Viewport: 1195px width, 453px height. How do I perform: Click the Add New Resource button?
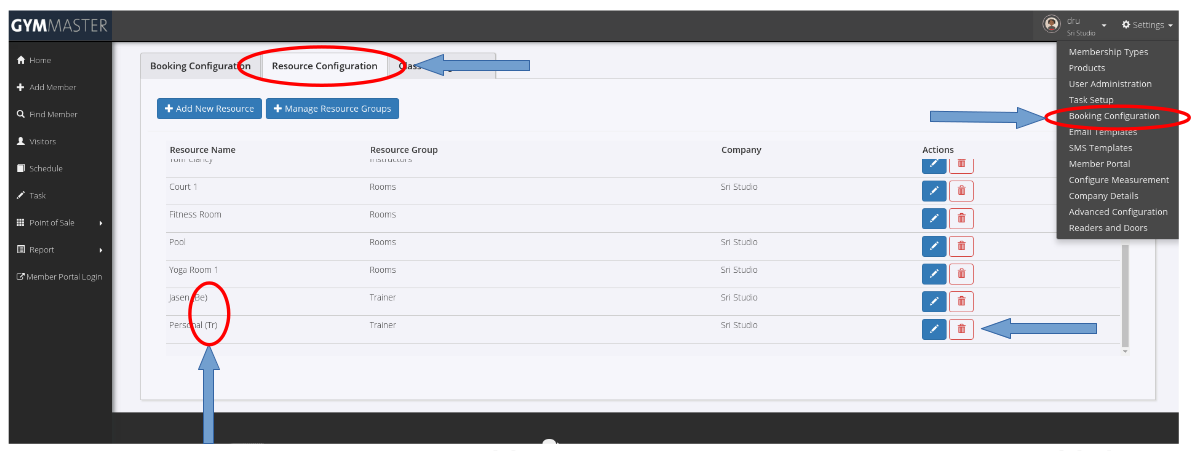(x=210, y=109)
